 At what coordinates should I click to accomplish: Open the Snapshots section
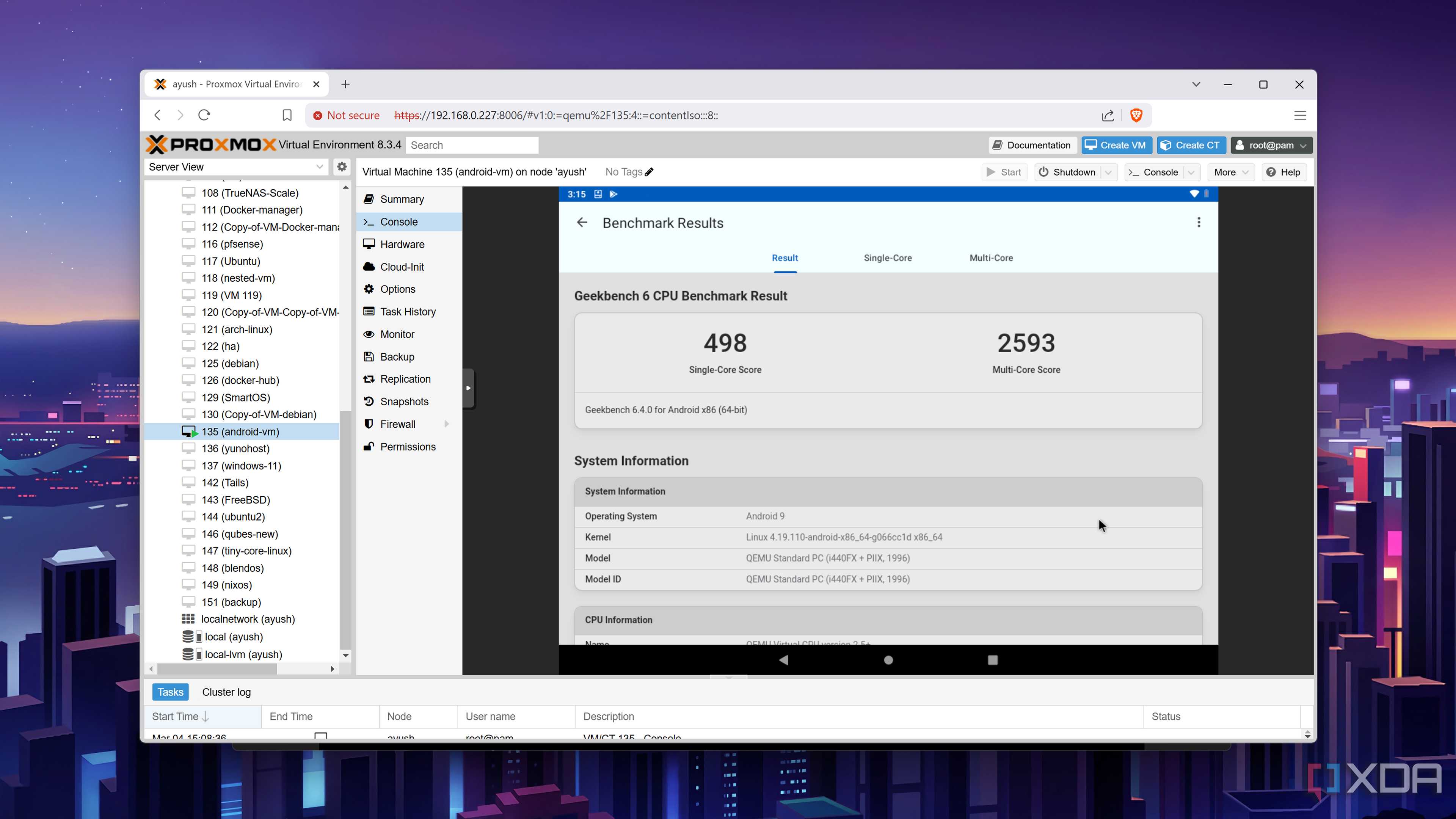[409, 401]
